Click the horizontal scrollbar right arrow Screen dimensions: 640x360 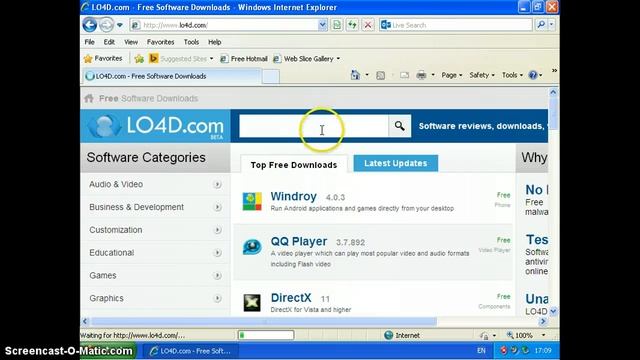543,322
